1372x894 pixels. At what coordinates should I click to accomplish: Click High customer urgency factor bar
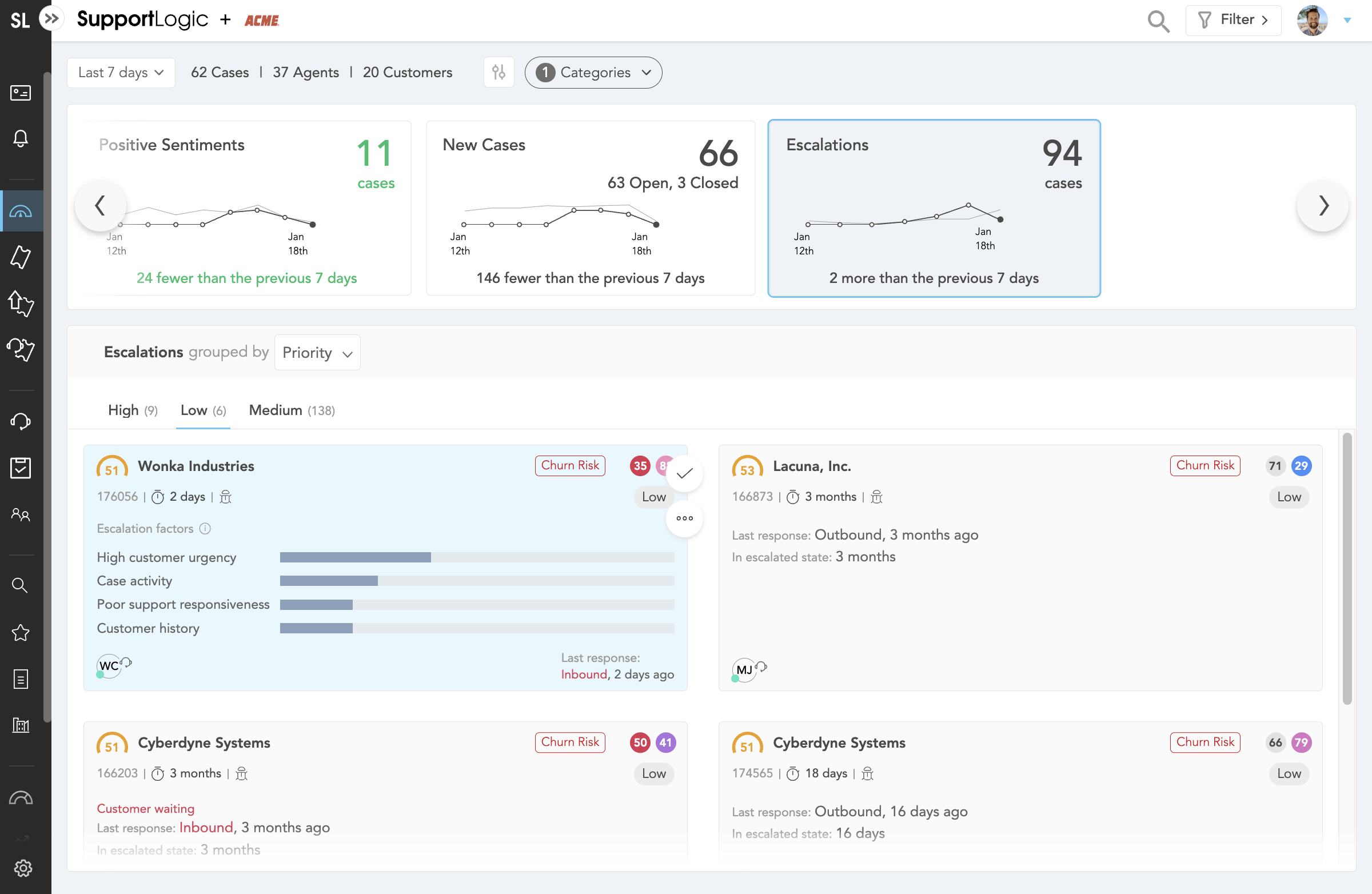point(477,557)
